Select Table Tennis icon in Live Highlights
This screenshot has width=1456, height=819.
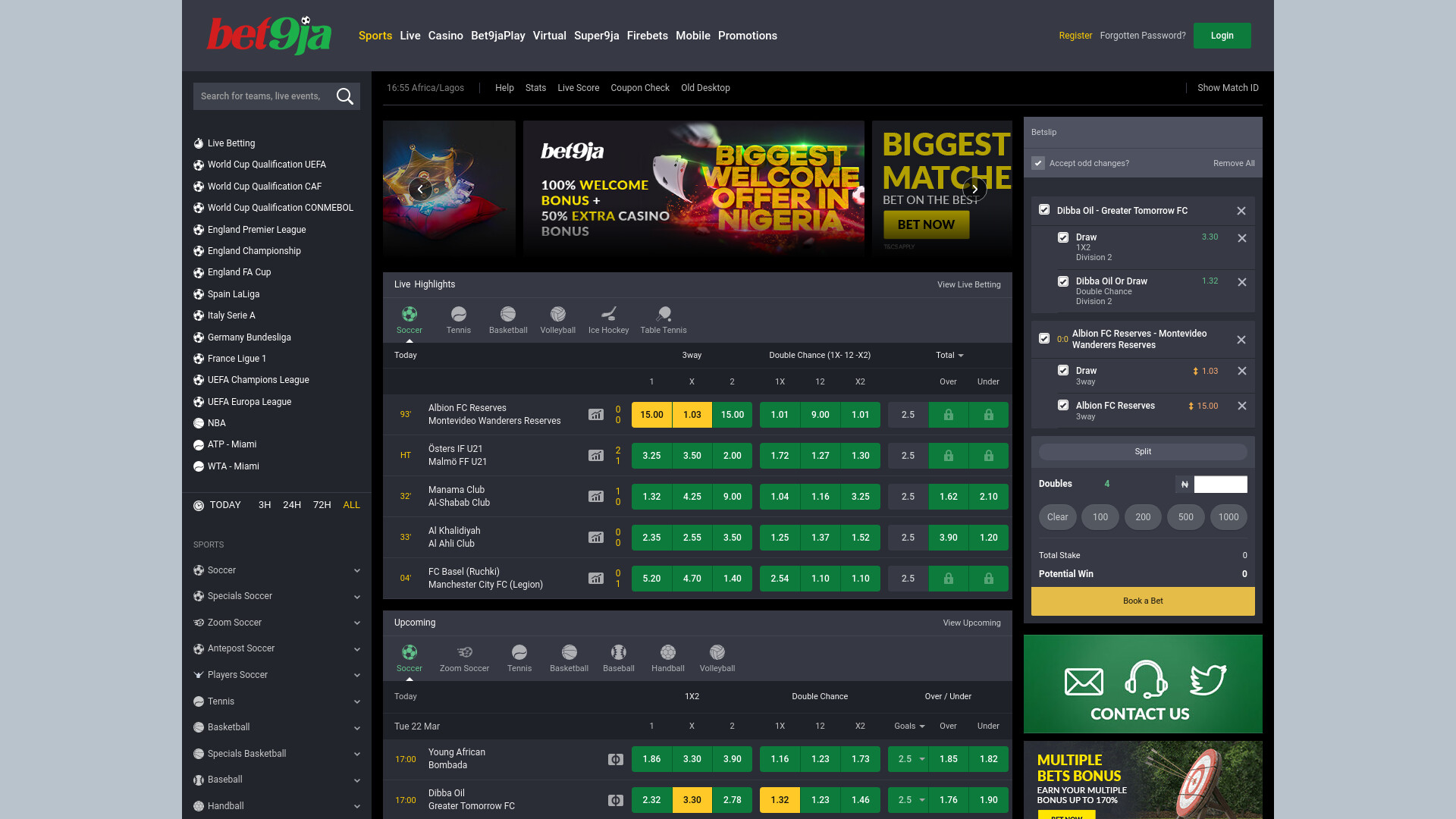(x=664, y=314)
